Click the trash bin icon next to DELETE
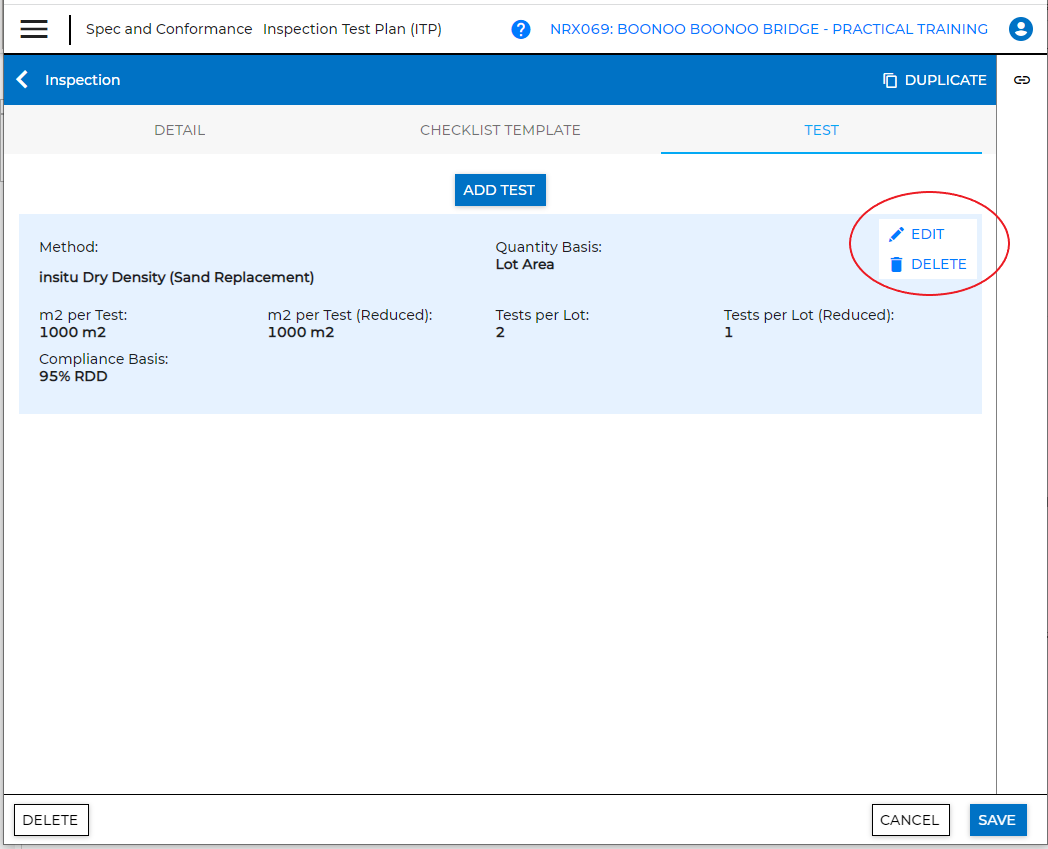 [x=896, y=264]
